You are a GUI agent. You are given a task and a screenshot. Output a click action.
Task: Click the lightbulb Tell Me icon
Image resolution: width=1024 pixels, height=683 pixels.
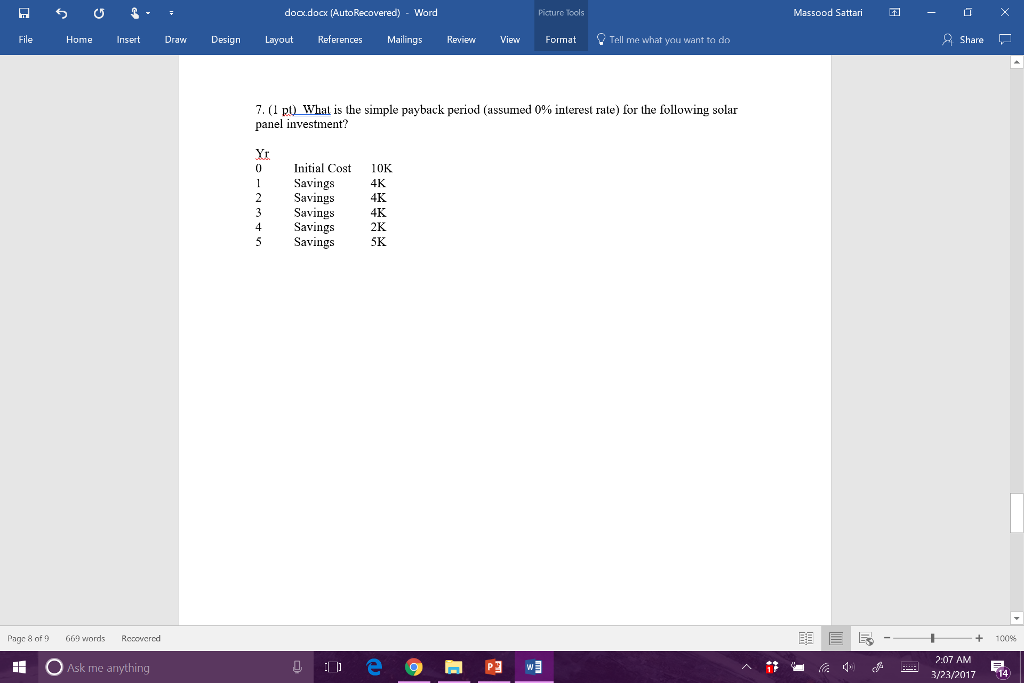tap(601, 39)
